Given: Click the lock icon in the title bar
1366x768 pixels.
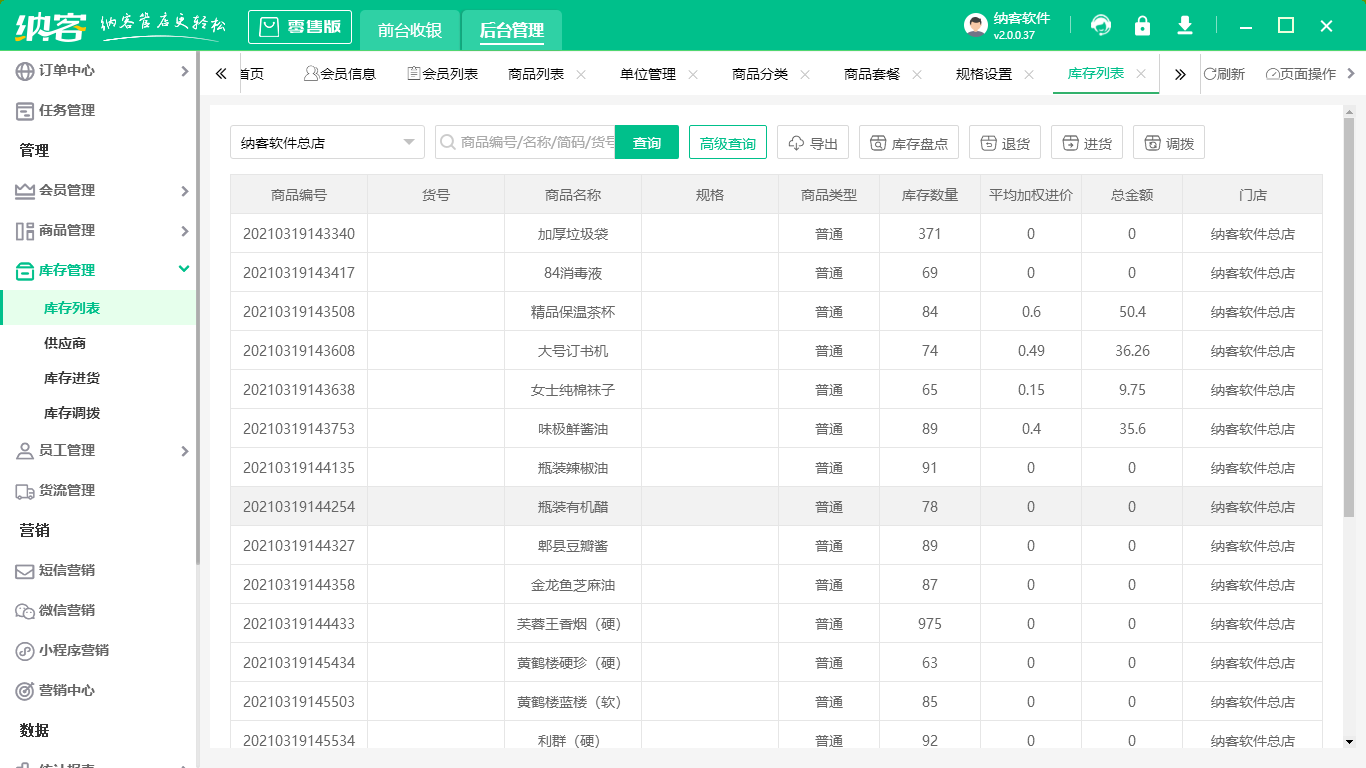Looking at the screenshot, I should point(1142,25).
